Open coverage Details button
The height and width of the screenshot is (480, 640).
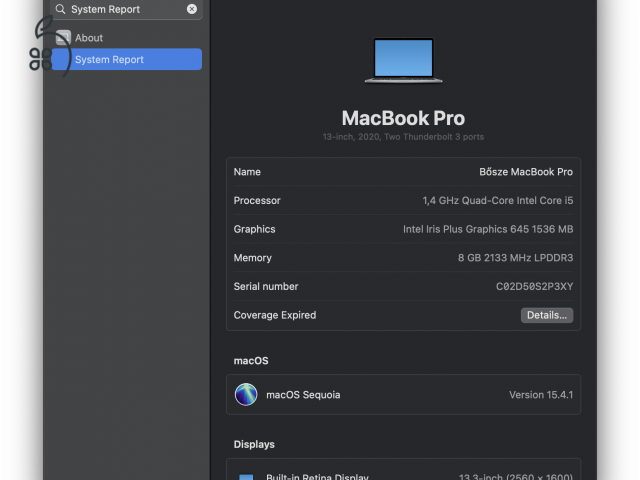click(547, 315)
